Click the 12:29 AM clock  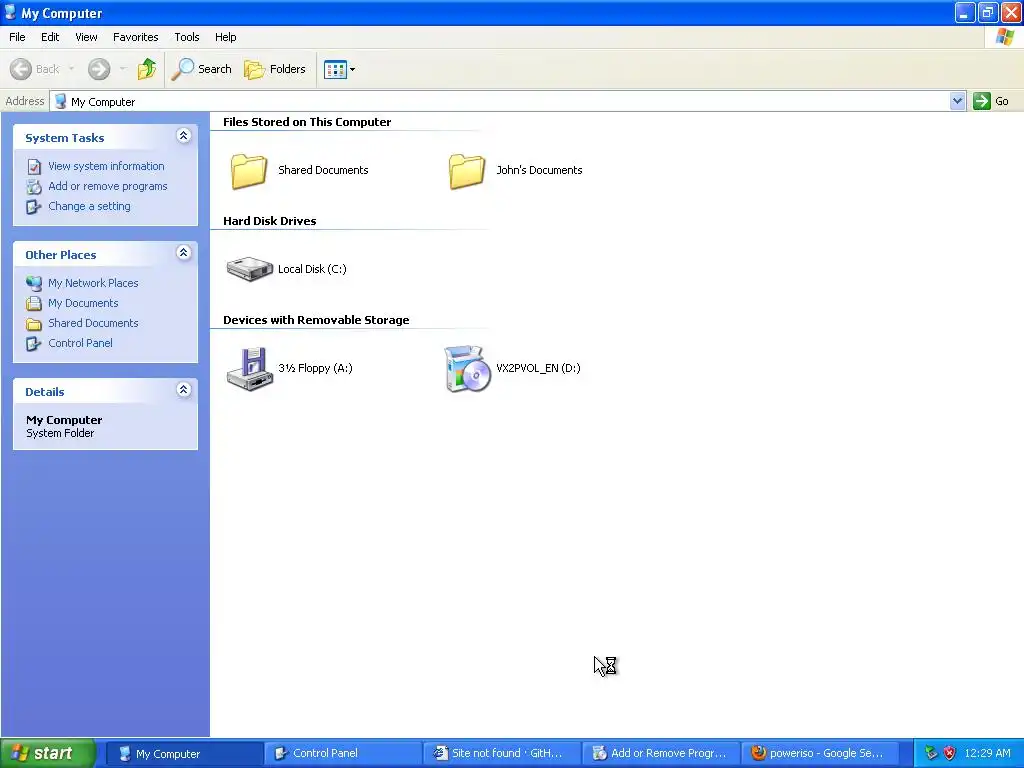(x=987, y=754)
